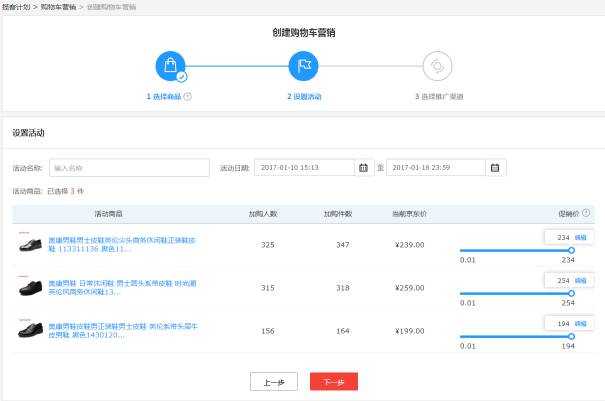This screenshot has width=605, height=401.
Task: Click the step 2 flag icon
Action: (303, 66)
